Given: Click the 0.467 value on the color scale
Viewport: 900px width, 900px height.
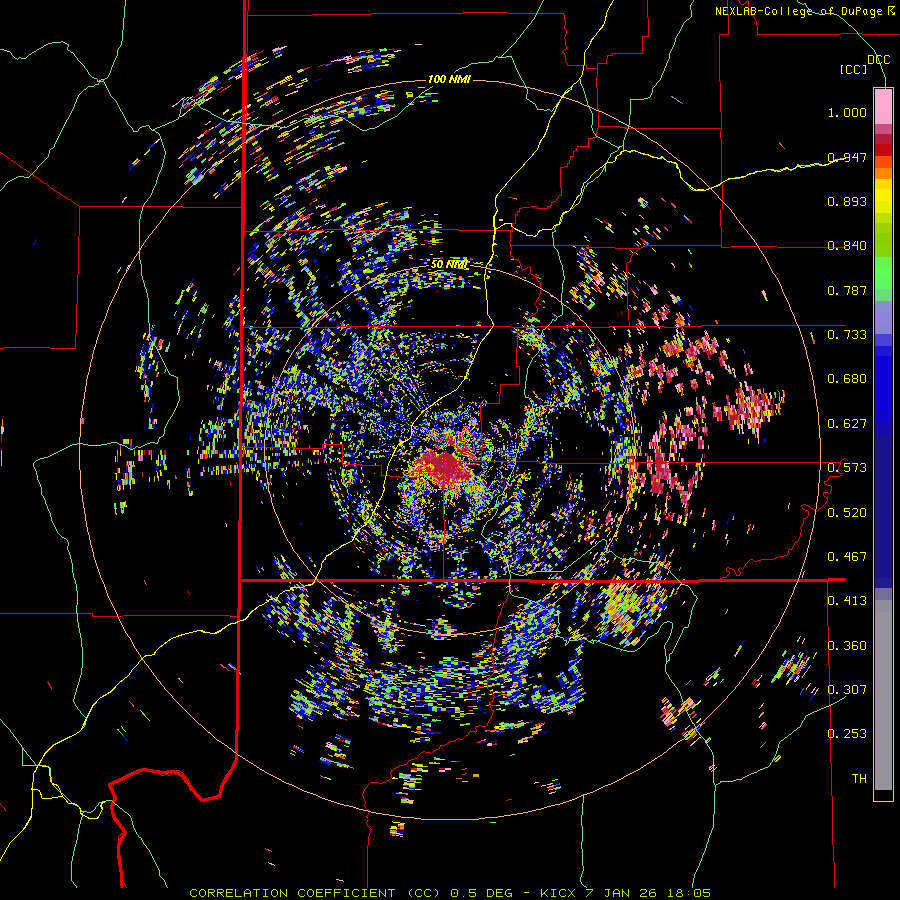Looking at the screenshot, I should click(x=847, y=557).
